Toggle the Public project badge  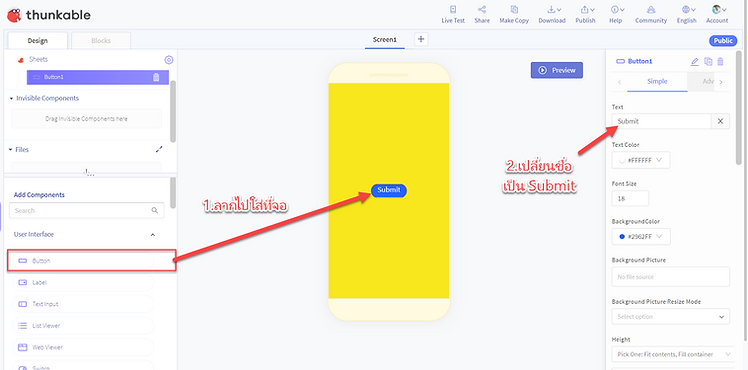tap(723, 41)
